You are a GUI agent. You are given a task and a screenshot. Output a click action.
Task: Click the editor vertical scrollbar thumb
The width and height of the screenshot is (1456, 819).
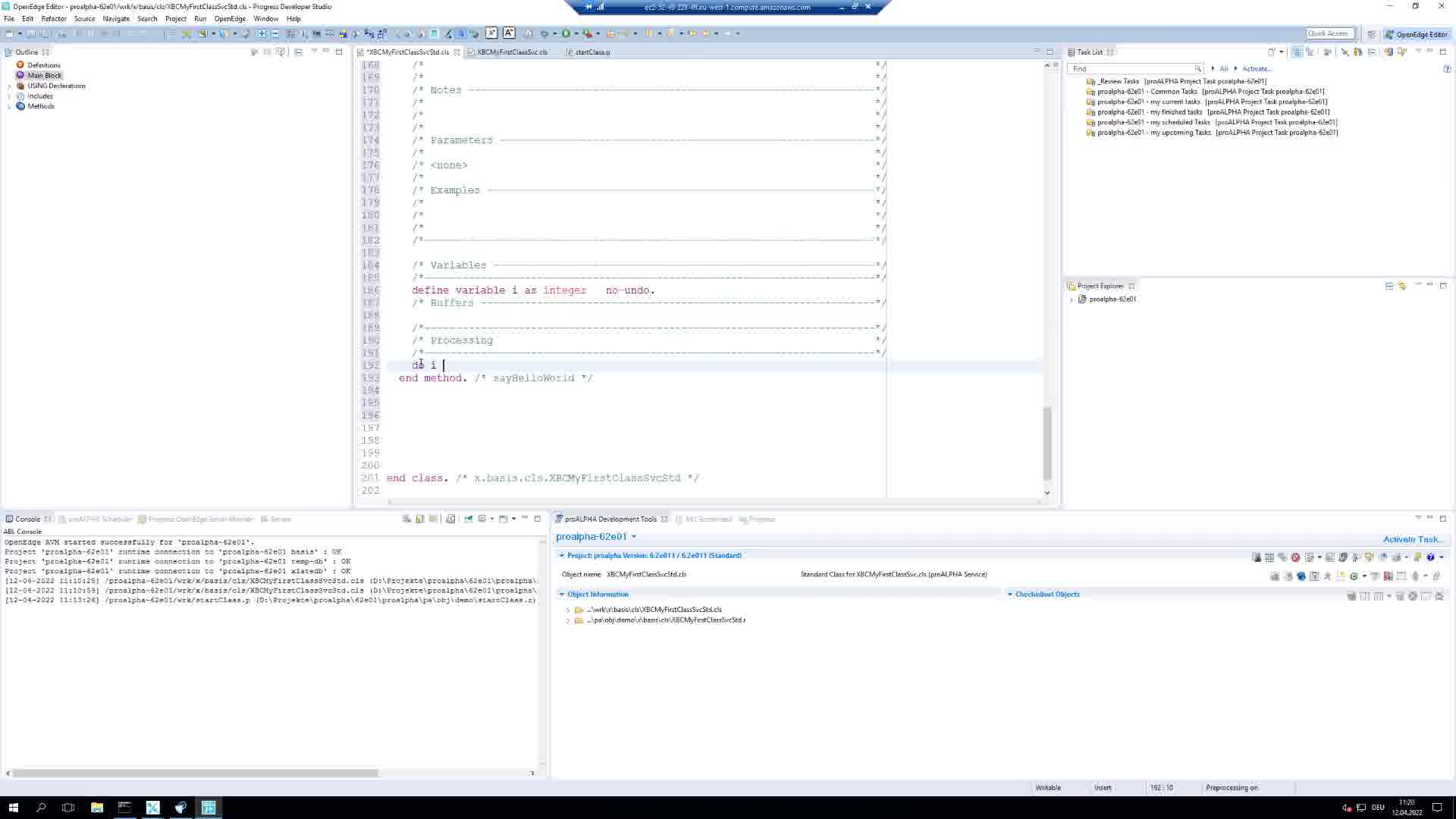point(1047,444)
